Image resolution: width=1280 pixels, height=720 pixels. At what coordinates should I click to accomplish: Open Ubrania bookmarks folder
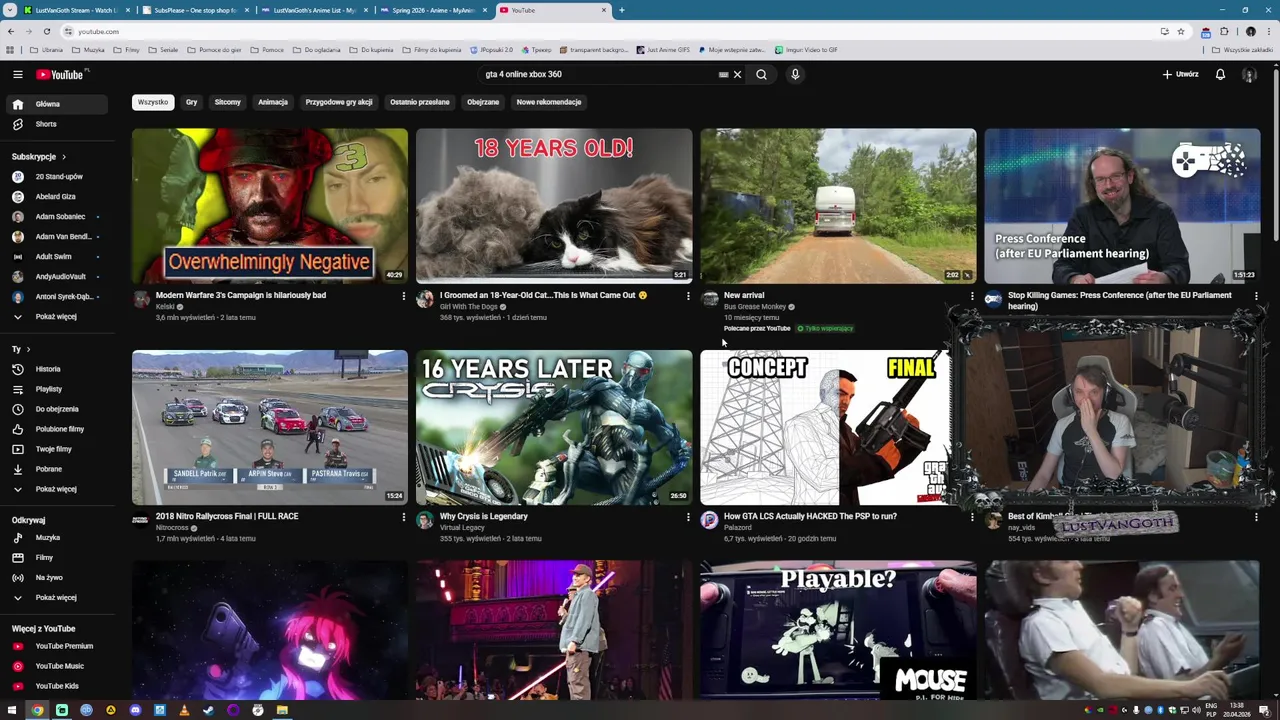(47, 49)
